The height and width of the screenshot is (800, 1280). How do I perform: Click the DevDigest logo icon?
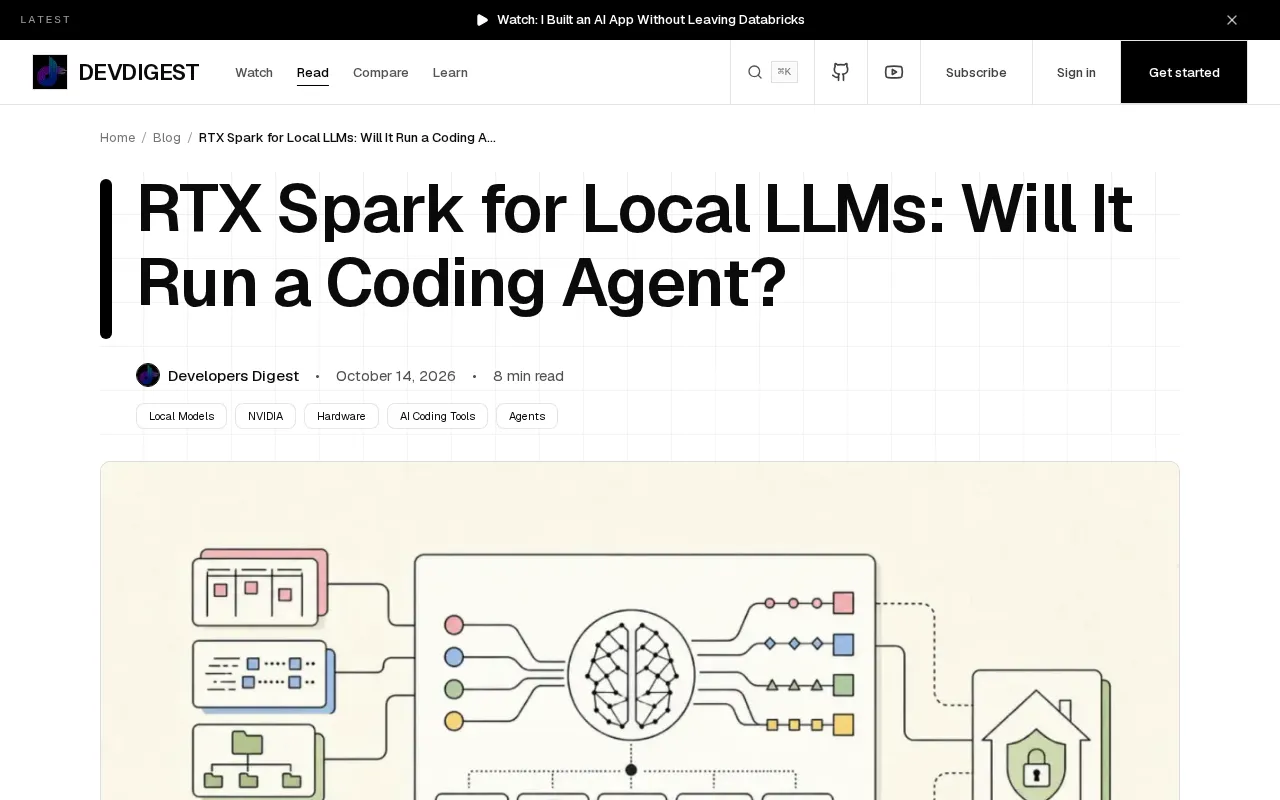click(x=50, y=72)
